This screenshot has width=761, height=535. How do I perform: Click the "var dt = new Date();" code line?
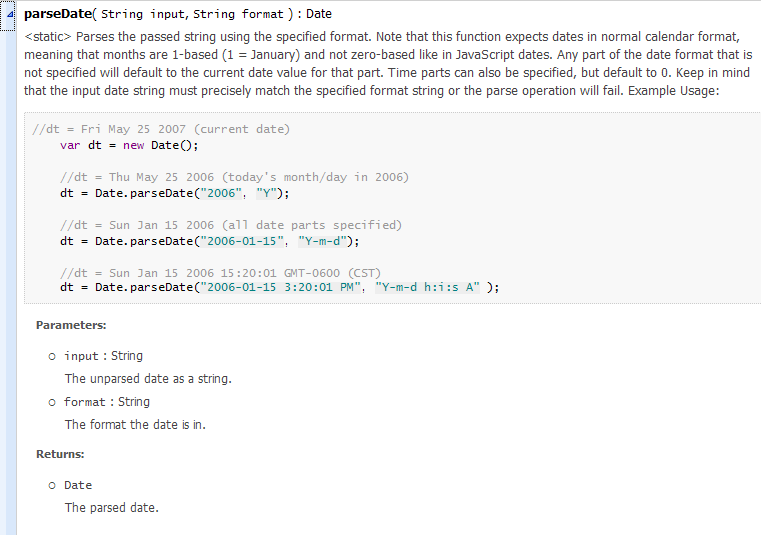tap(129, 145)
